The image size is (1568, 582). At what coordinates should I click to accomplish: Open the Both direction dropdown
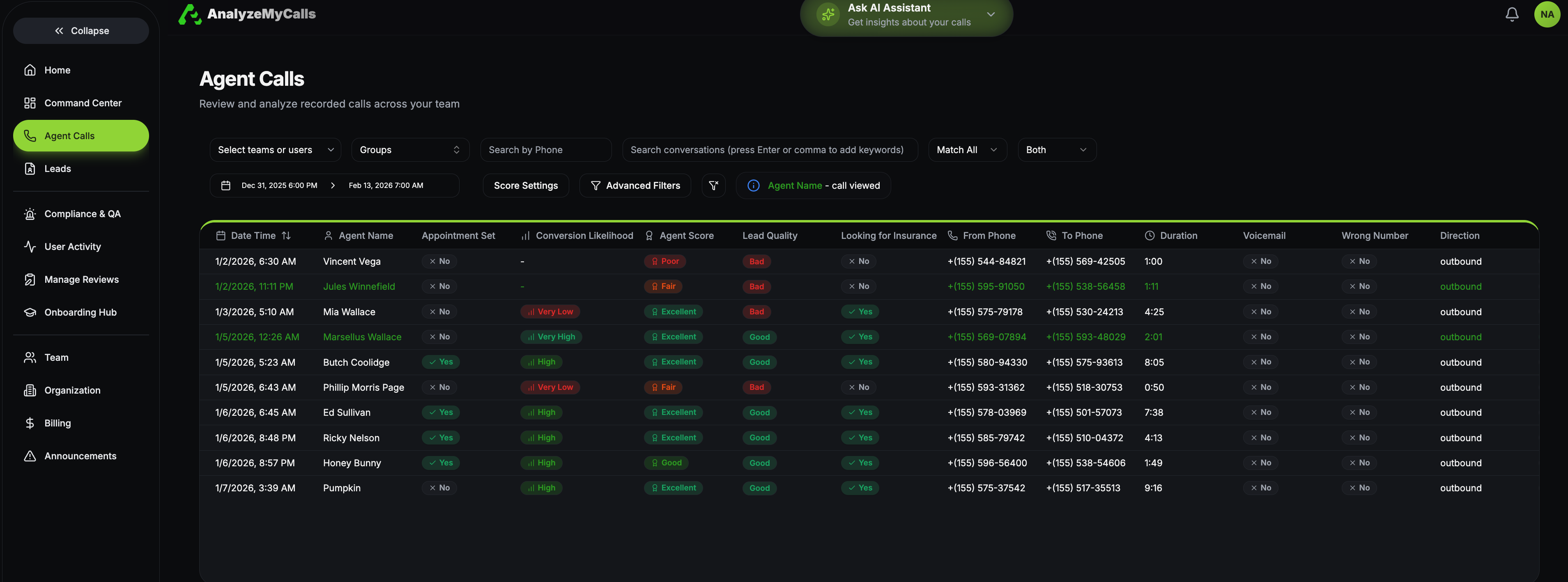coord(1056,150)
